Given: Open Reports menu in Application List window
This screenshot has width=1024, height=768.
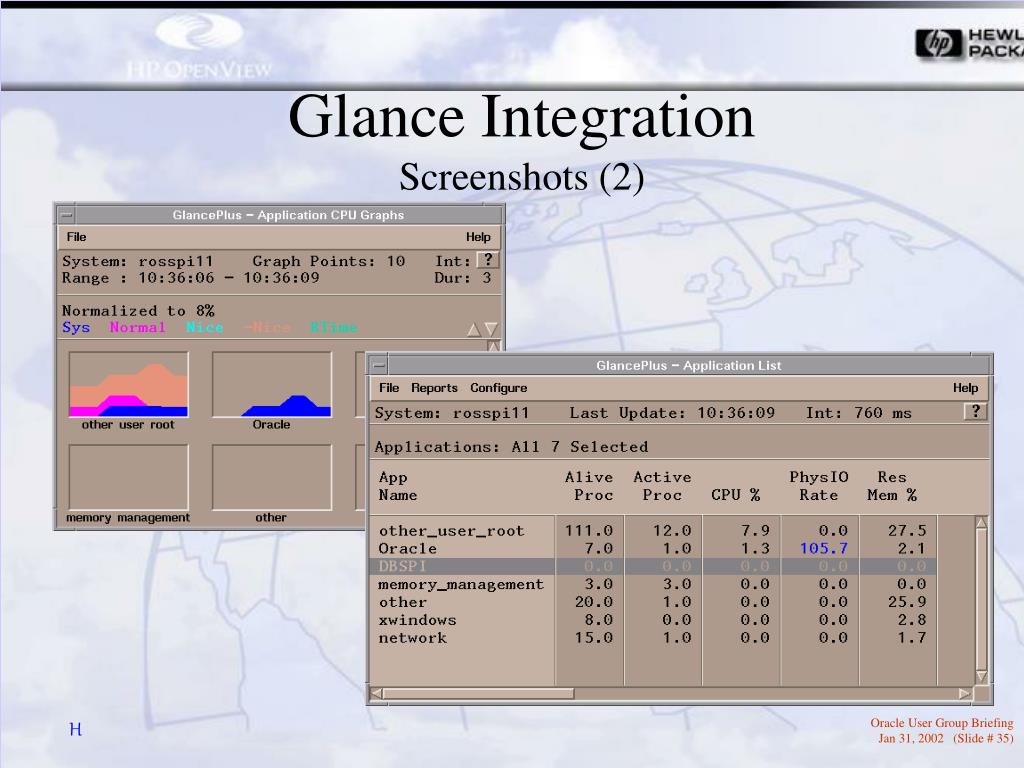Looking at the screenshot, I should [x=434, y=388].
